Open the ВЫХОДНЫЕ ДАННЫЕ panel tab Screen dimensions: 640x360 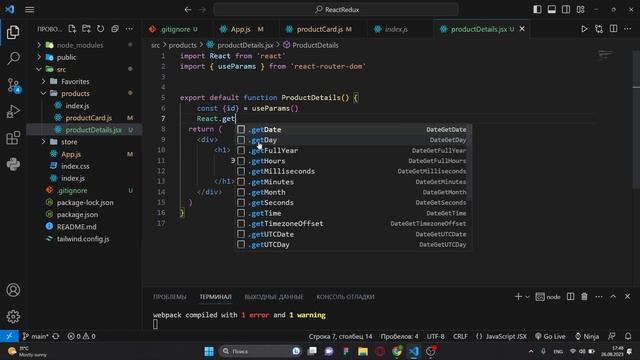coord(274,297)
